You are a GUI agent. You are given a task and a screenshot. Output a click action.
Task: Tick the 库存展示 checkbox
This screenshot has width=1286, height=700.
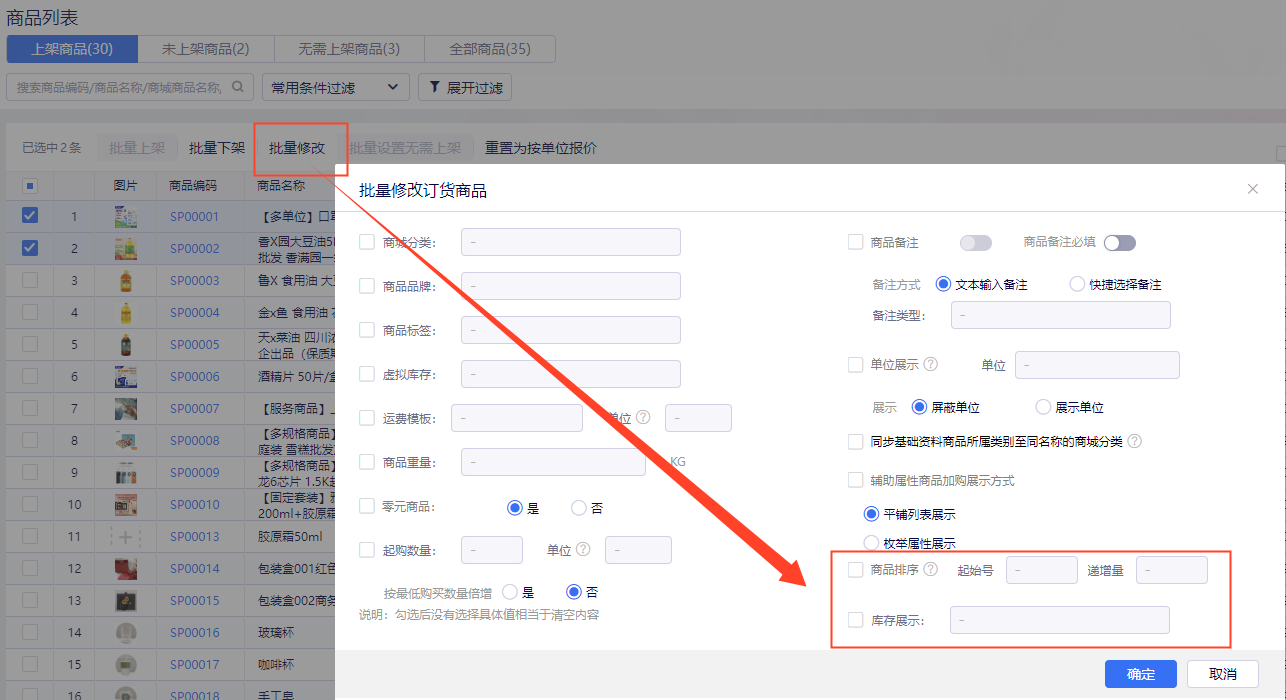(x=855, y=620)
